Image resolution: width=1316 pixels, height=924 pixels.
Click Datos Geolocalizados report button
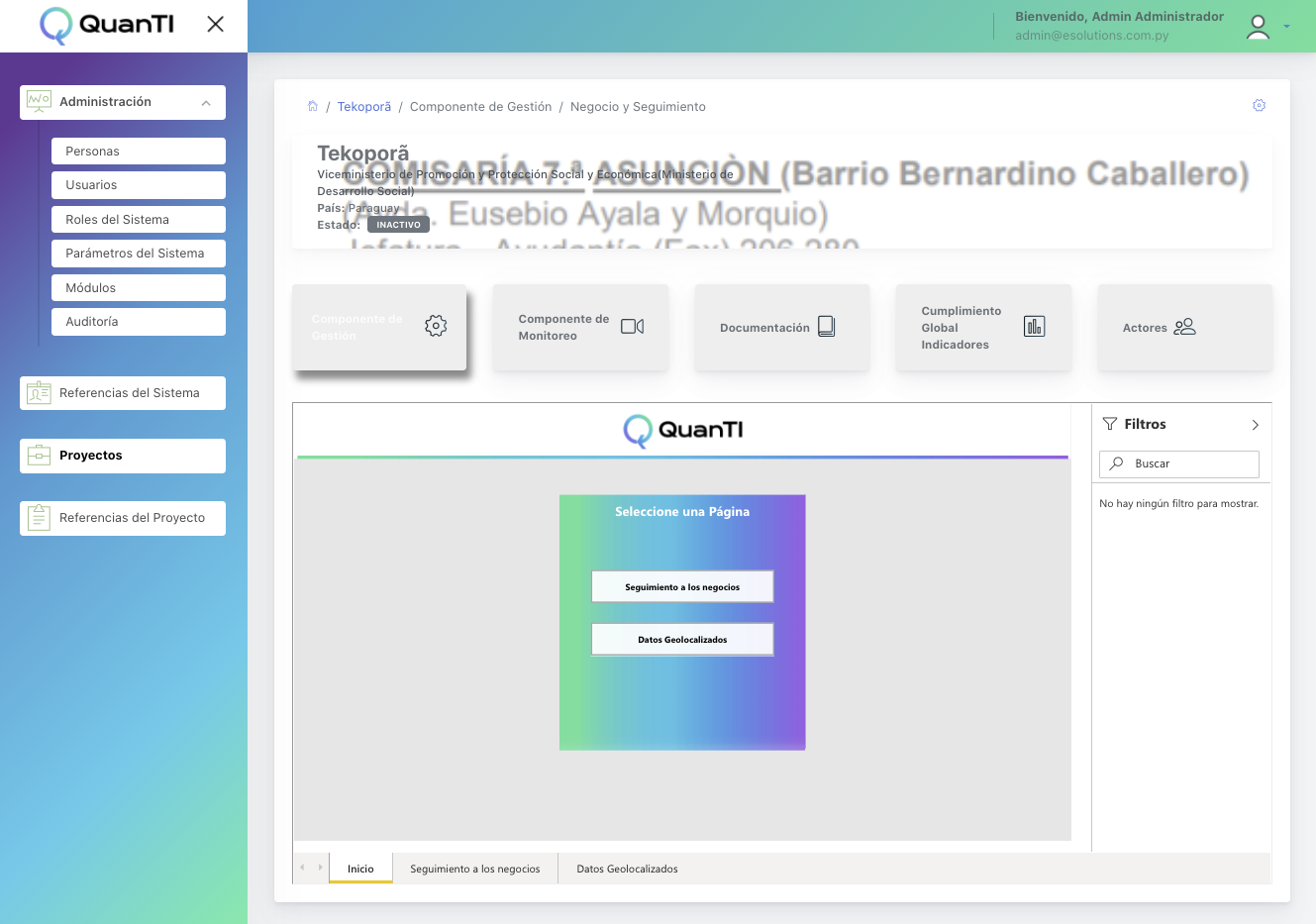(682, 640)
